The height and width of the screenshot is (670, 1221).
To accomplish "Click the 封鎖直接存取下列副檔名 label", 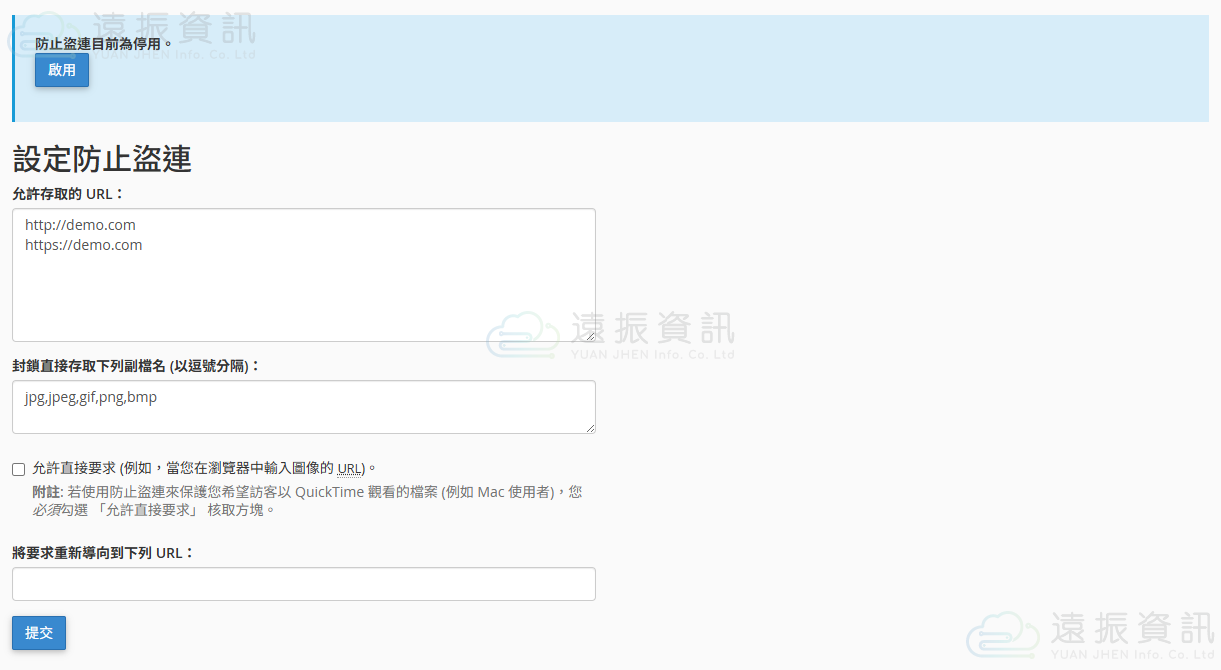I will pyautogui.click(x=135, y=366).
